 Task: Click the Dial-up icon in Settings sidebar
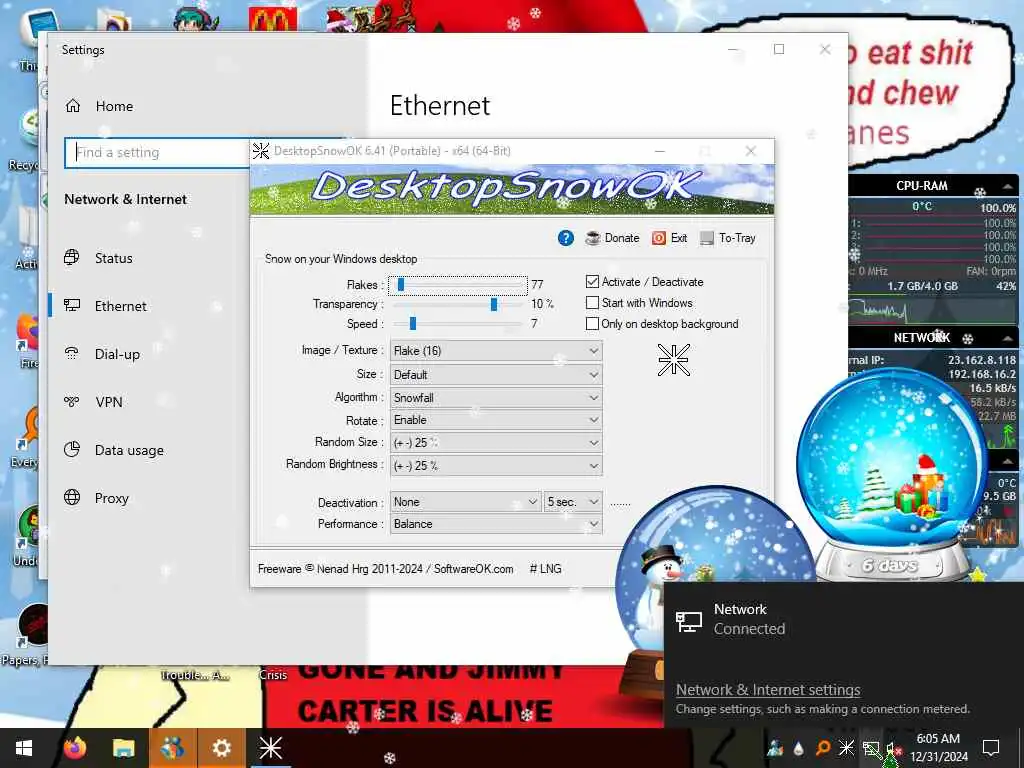click(72, 353)
